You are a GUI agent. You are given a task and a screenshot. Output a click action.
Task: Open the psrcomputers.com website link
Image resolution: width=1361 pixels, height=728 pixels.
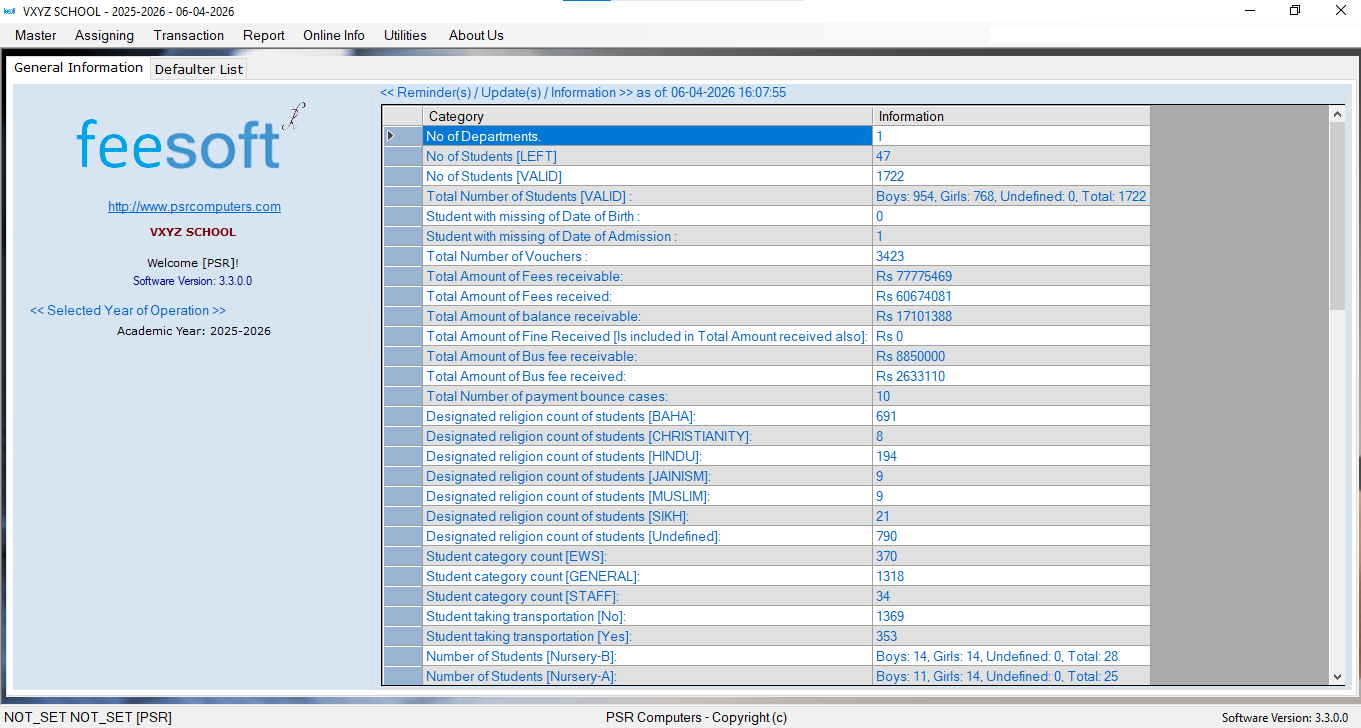(194, 207)
